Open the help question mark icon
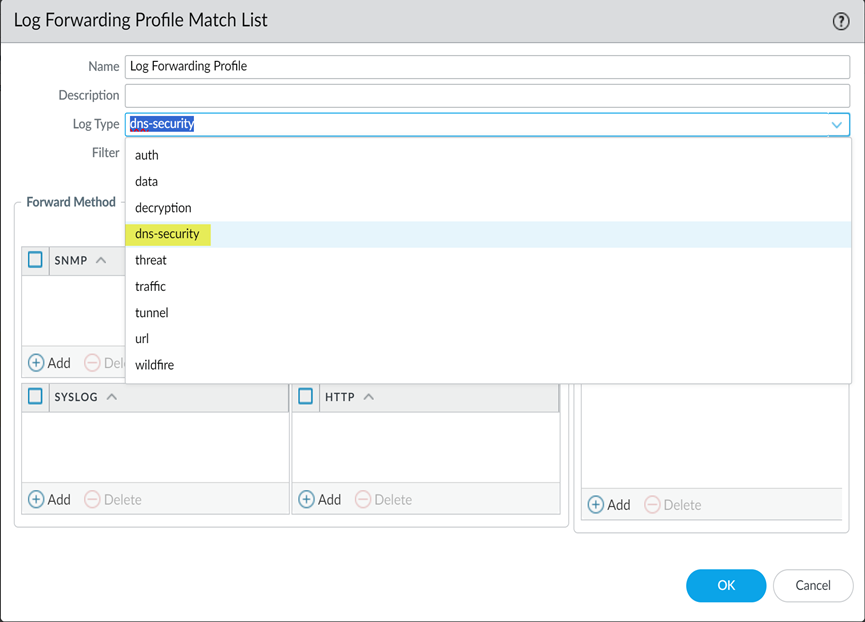This screenshot has width=865, height=622. [841, 21]
